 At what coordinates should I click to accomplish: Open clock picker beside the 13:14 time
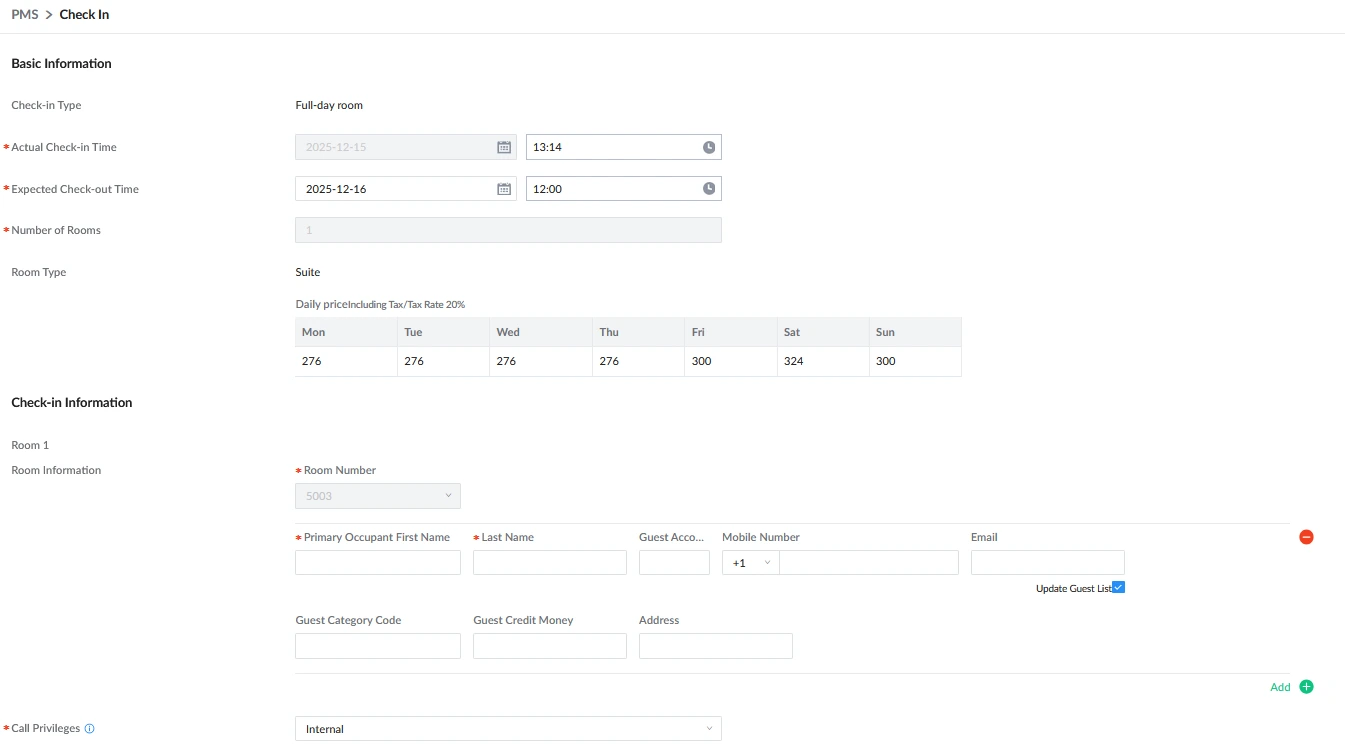[708, 146]
